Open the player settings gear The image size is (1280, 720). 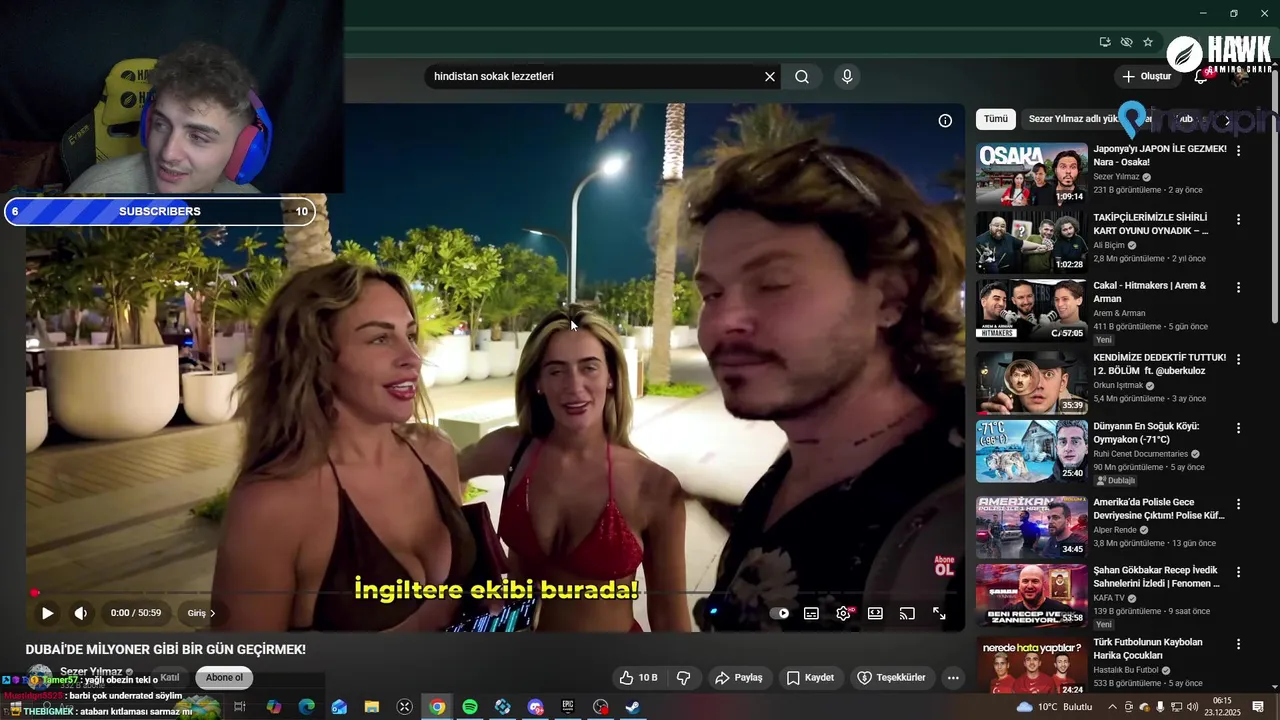click(x=843, y=613)
